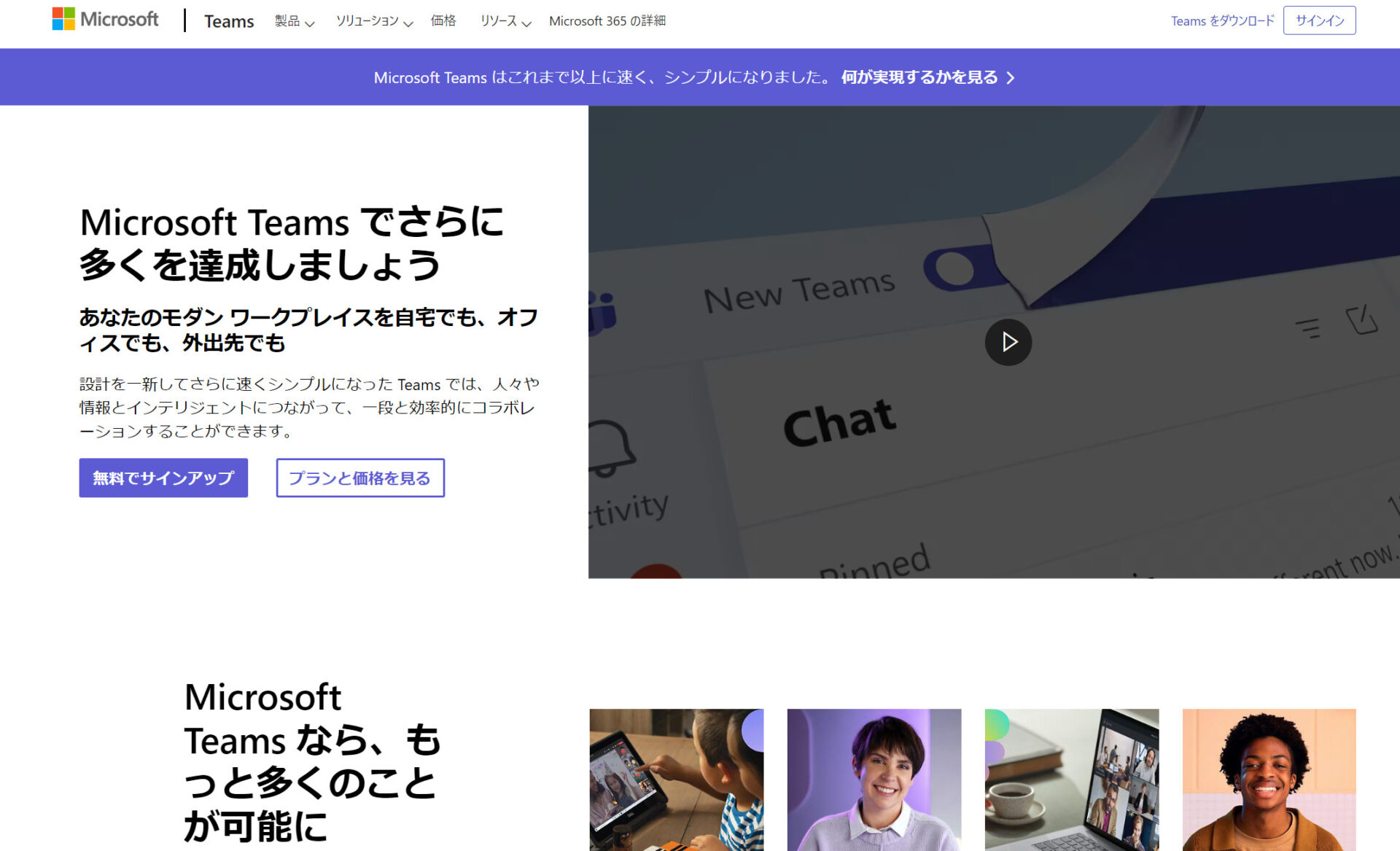Open Microsoft 365 の詳細 from the navigation
Viewport: 1400px width, 851px height.
tap(608, 21)
